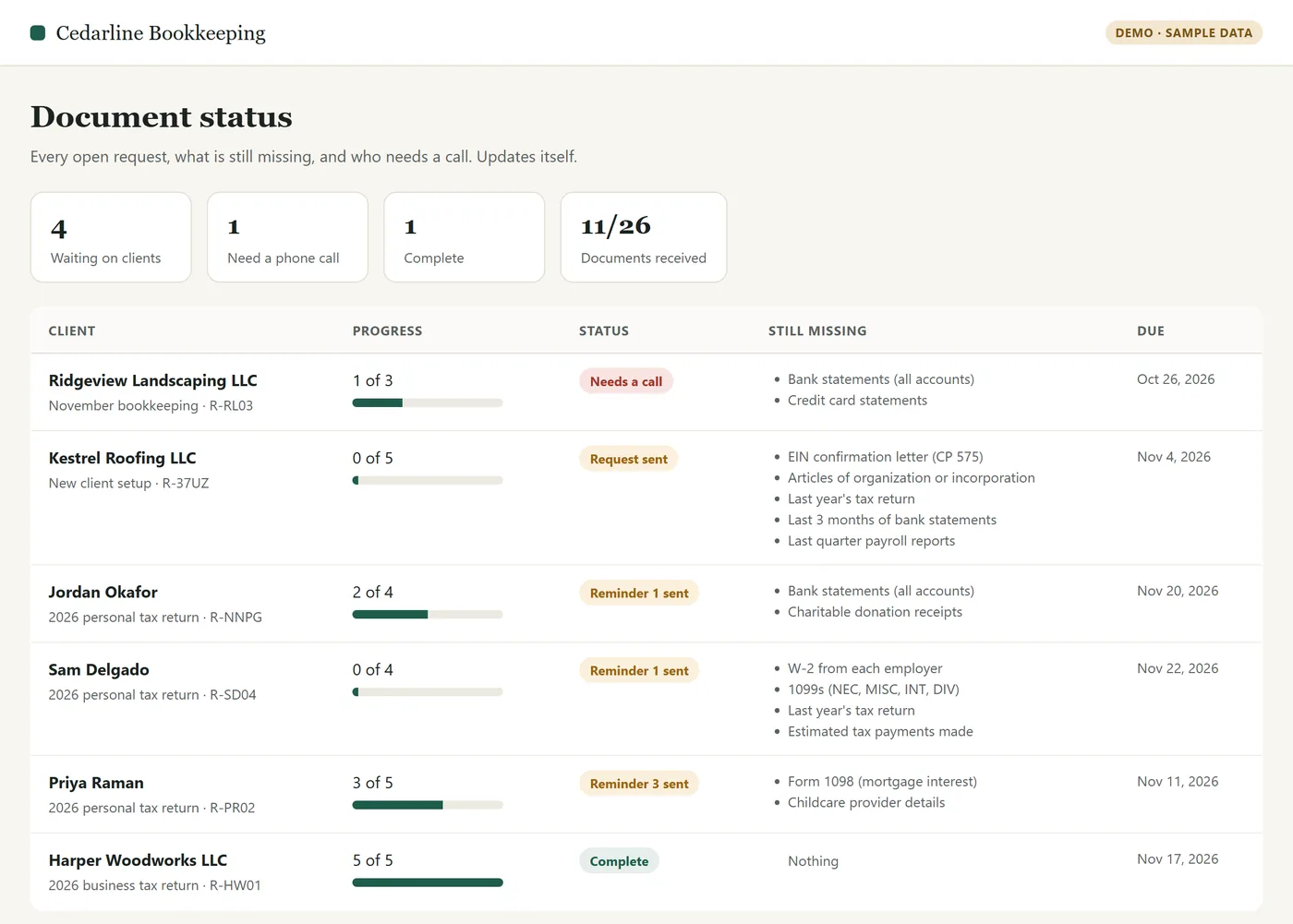Open Ridgeview Landscaping LLC client name

[153, 380]
